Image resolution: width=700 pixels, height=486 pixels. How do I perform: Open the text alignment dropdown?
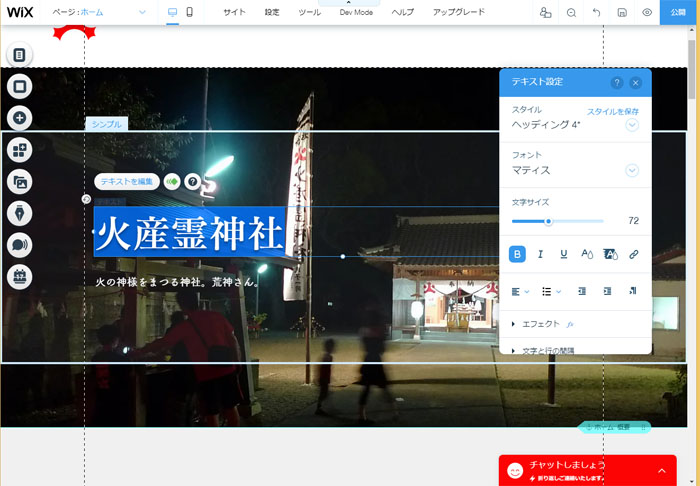pos(520,291)
